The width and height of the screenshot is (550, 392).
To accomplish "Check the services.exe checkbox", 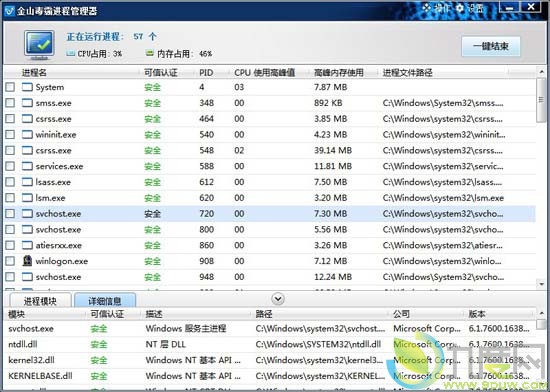I will click(10, 166).
